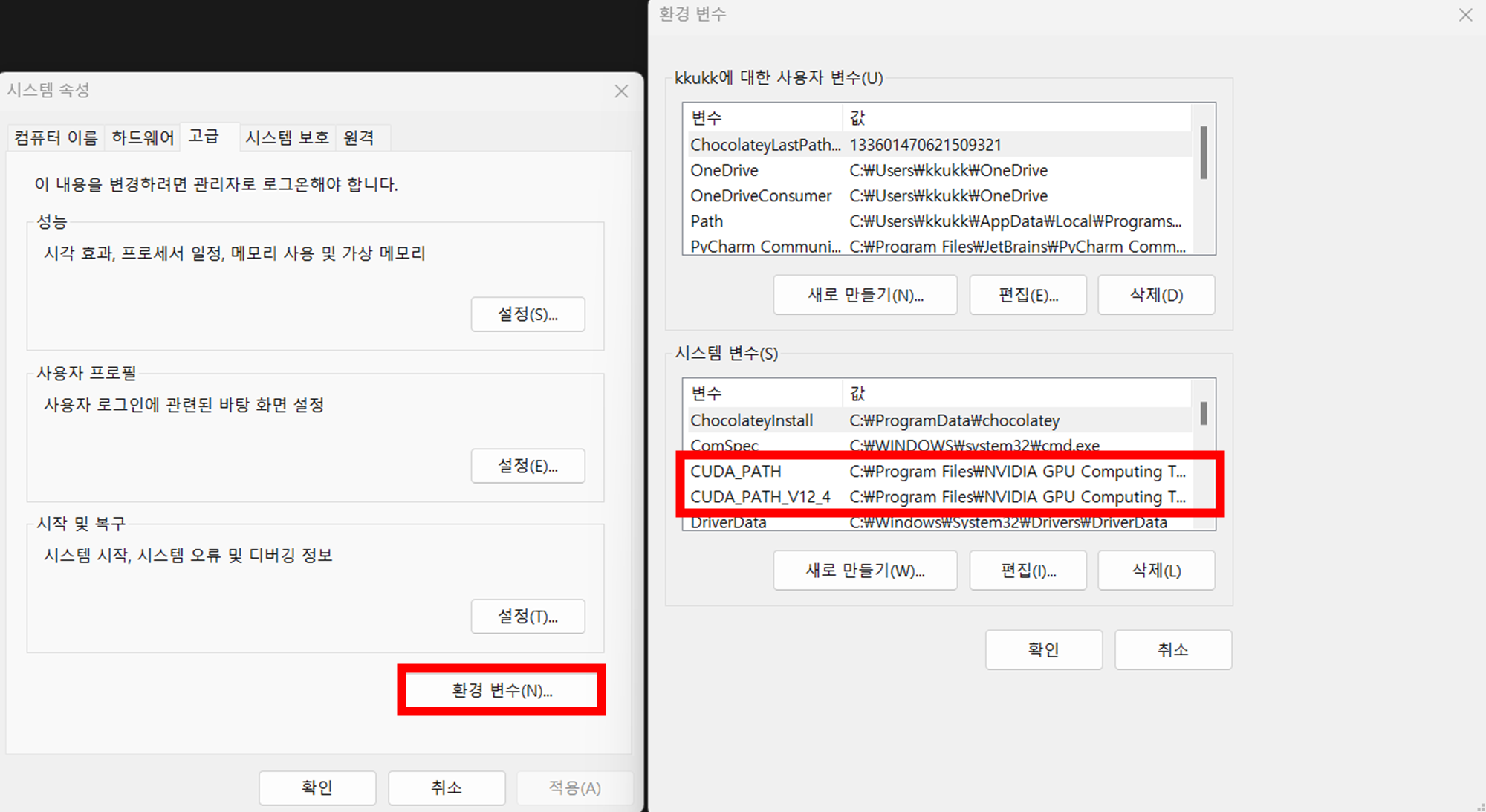Create new user variable with 새로 만들기(N)

click(x=865, y=295)
